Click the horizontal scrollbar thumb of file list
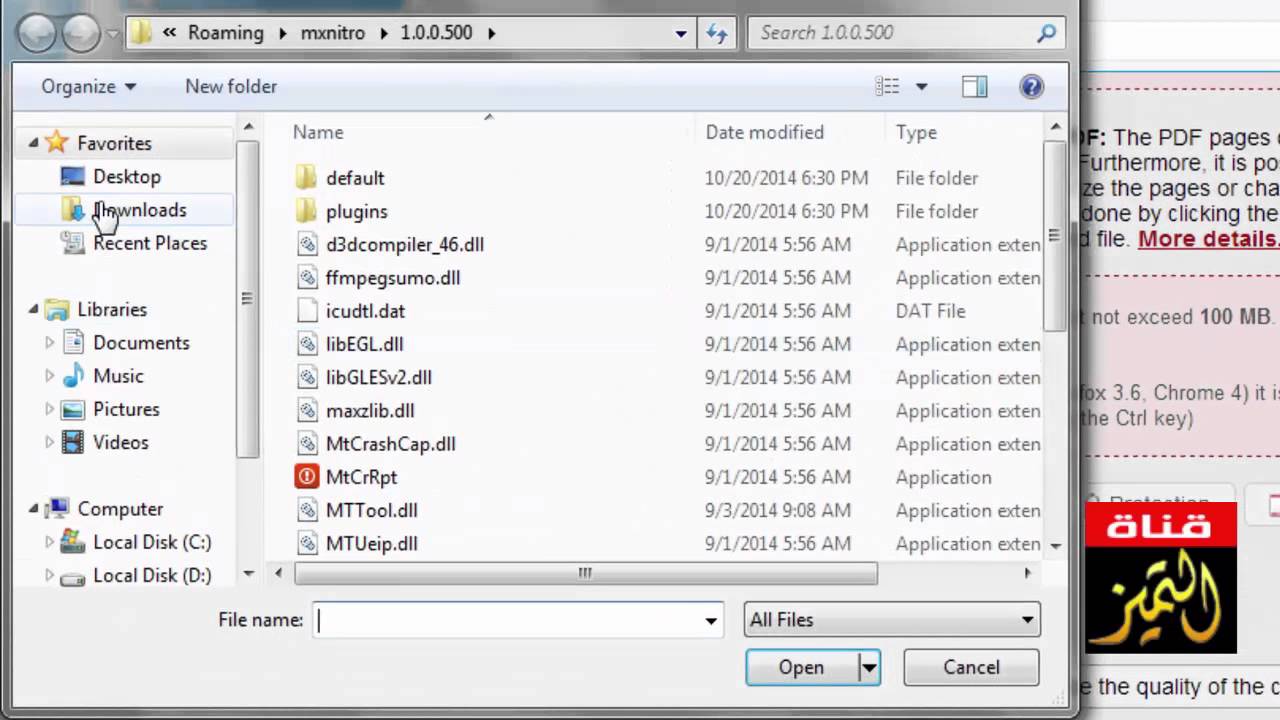 (x=585, y=573)
